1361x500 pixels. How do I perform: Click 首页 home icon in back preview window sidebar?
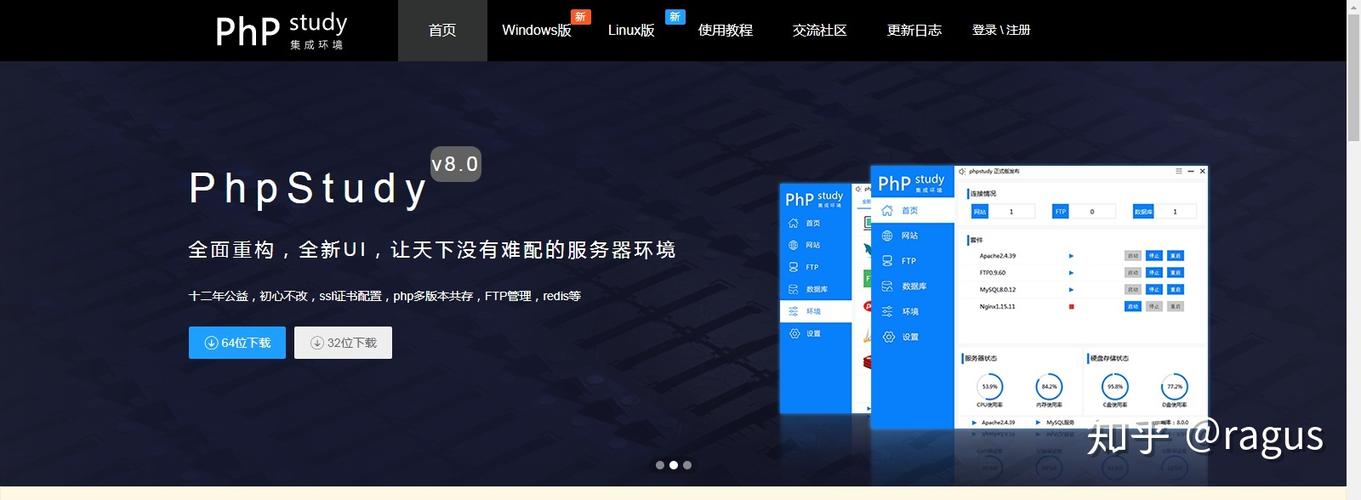point(794,223)
